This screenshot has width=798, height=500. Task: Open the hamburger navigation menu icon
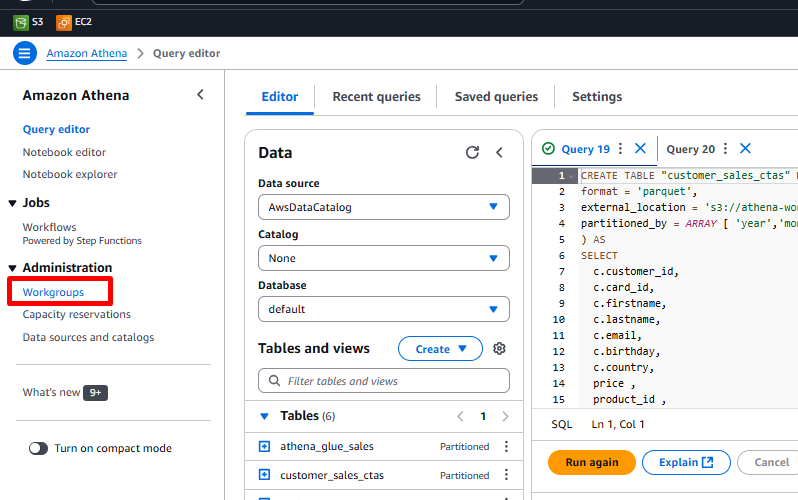(24, 53)
